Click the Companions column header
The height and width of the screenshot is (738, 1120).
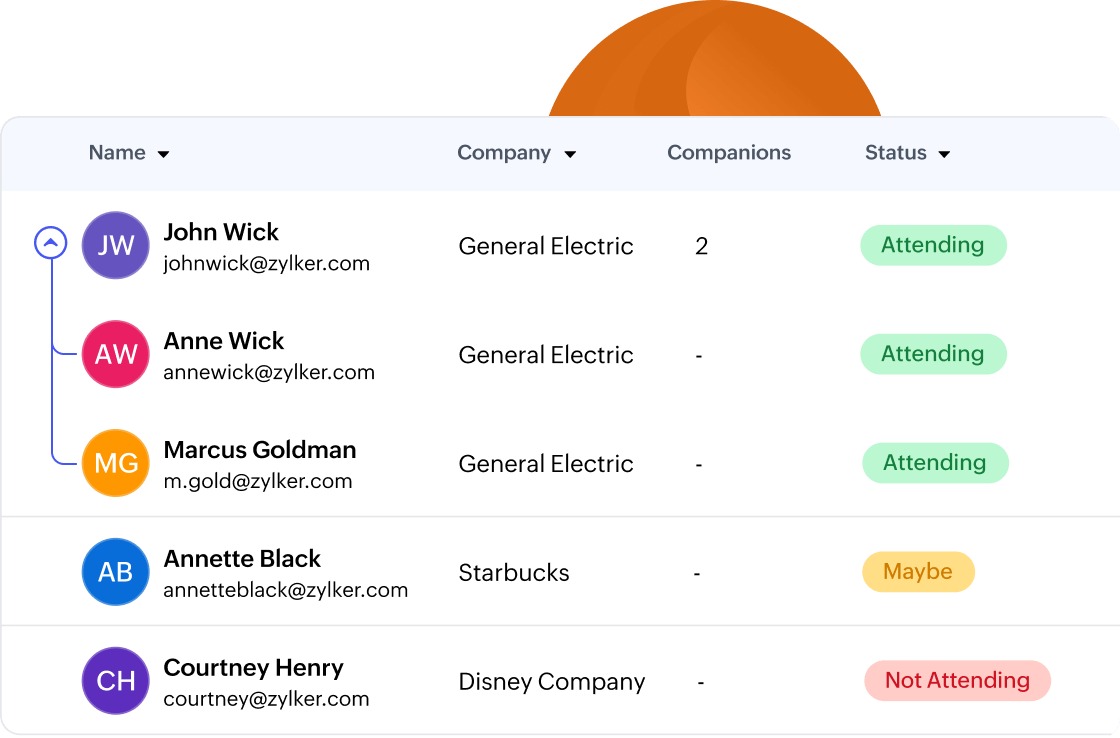728,153
